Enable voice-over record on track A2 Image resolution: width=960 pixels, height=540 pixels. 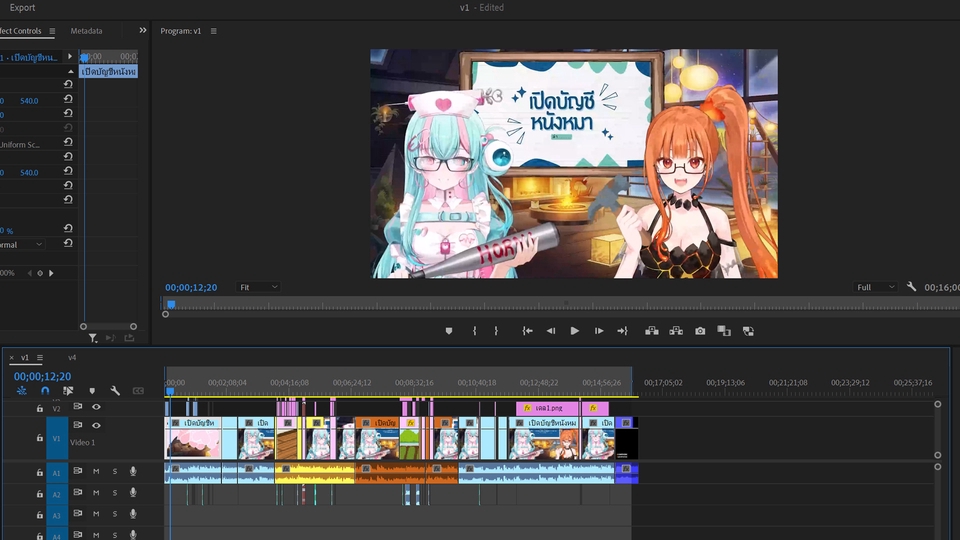pyautogui.click(x=133, y=493)
